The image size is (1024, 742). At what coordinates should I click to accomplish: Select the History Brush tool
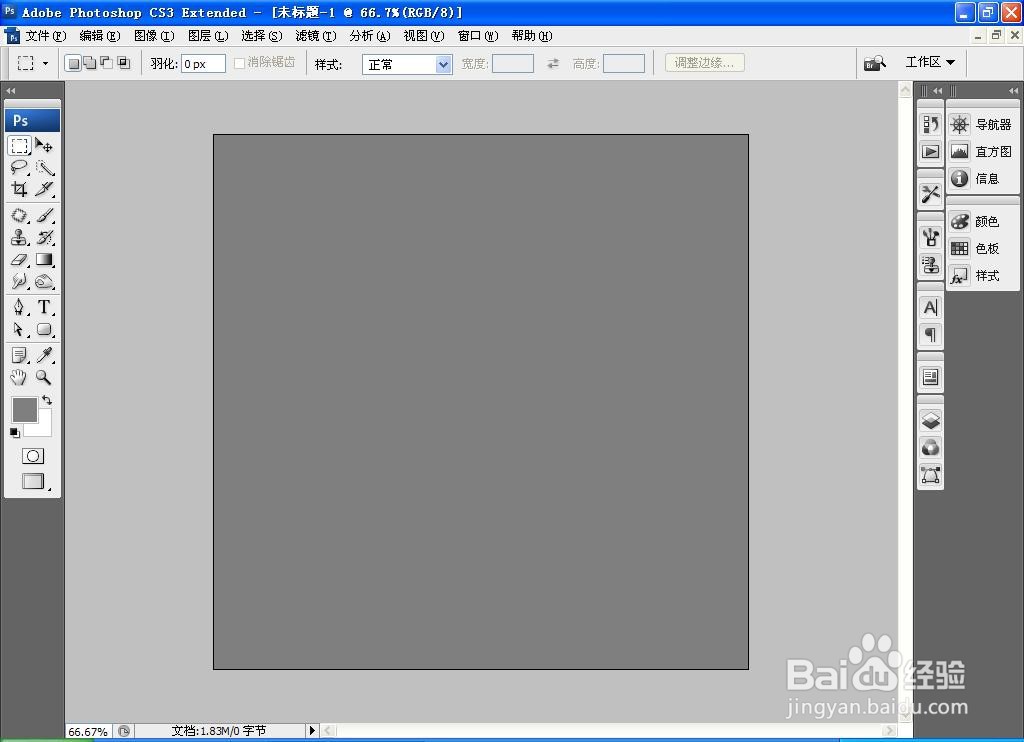(x=44, y=237)
